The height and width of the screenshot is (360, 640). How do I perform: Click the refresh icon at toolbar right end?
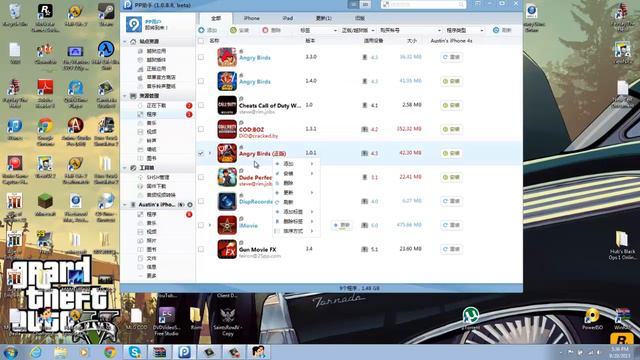tap(496, 30)
